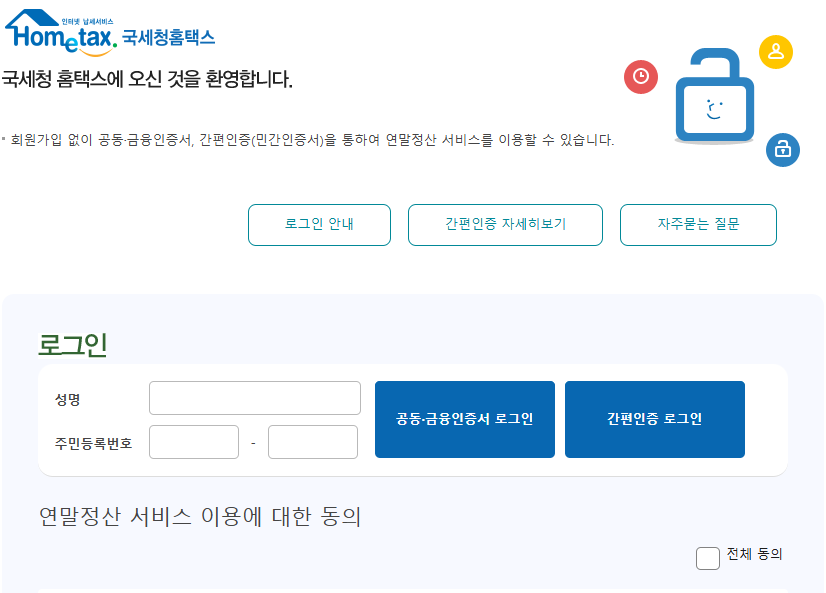Click 공동·금융인증서 로그인 button
826x593 pixels.
(464, 420)
